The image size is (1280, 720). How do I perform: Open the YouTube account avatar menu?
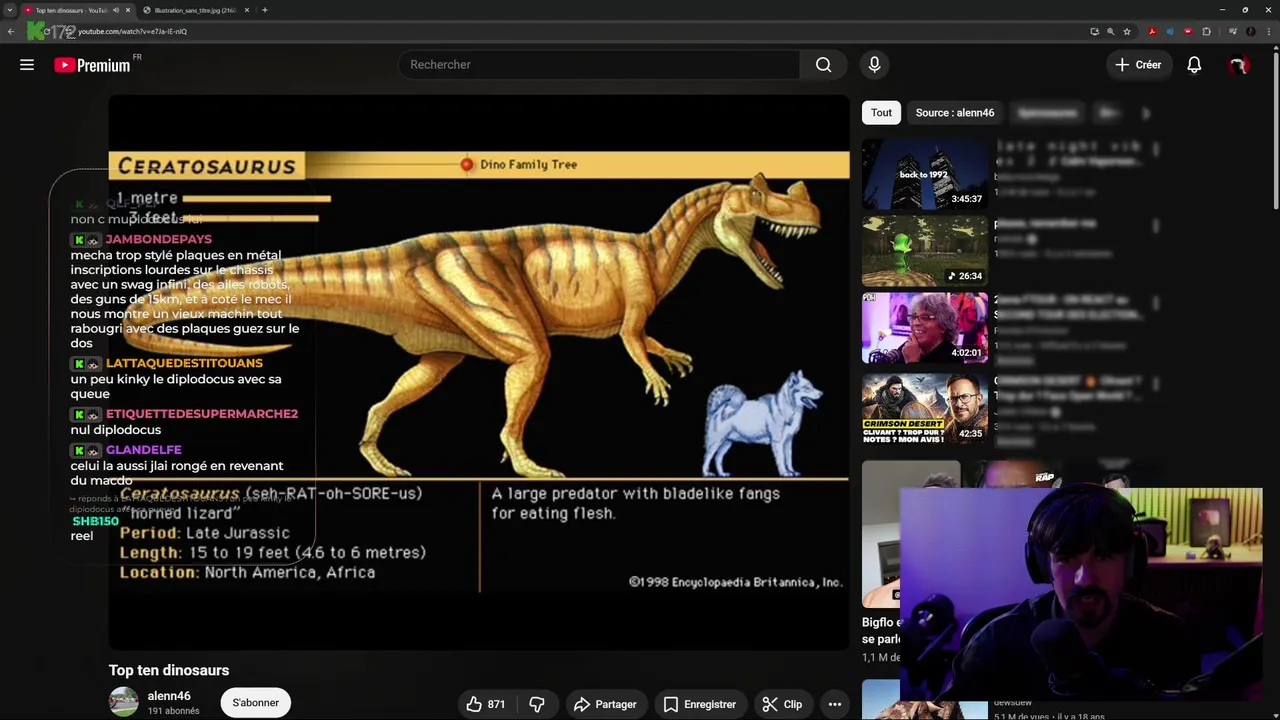(x=1239, y=65)
